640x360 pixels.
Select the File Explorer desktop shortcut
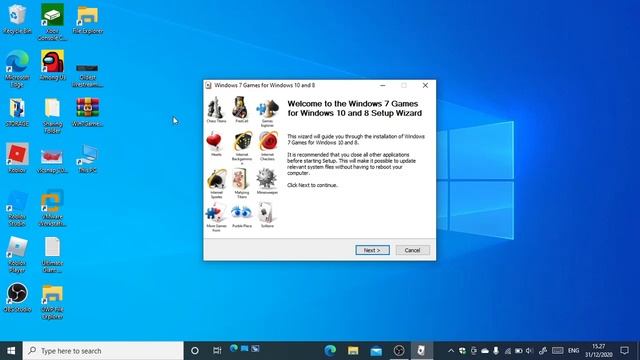point(87,20)
